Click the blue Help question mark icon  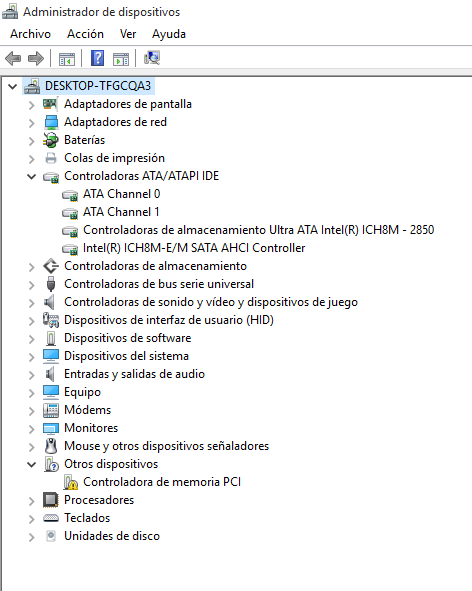(98, 58)
